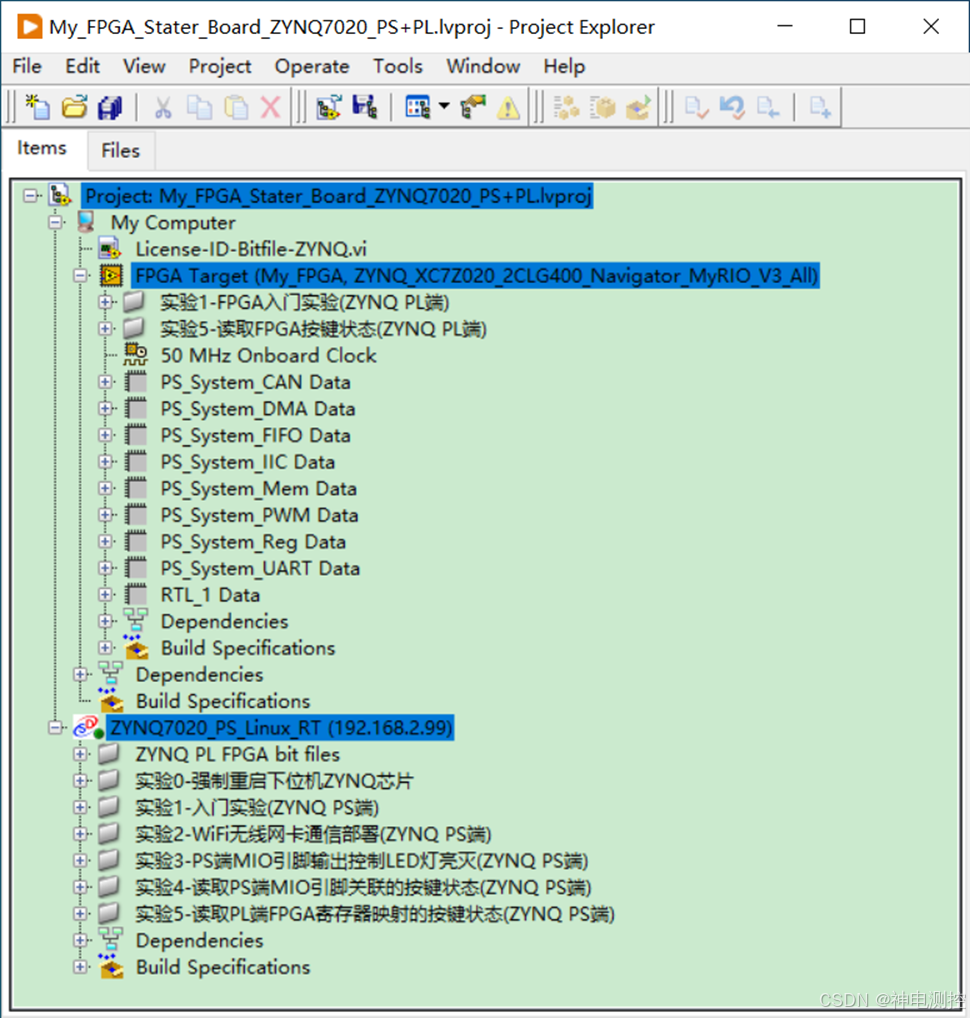Click the Paste clipboard toolbar icon
This screenshot has width=970, height=1018.
(236, 107)
